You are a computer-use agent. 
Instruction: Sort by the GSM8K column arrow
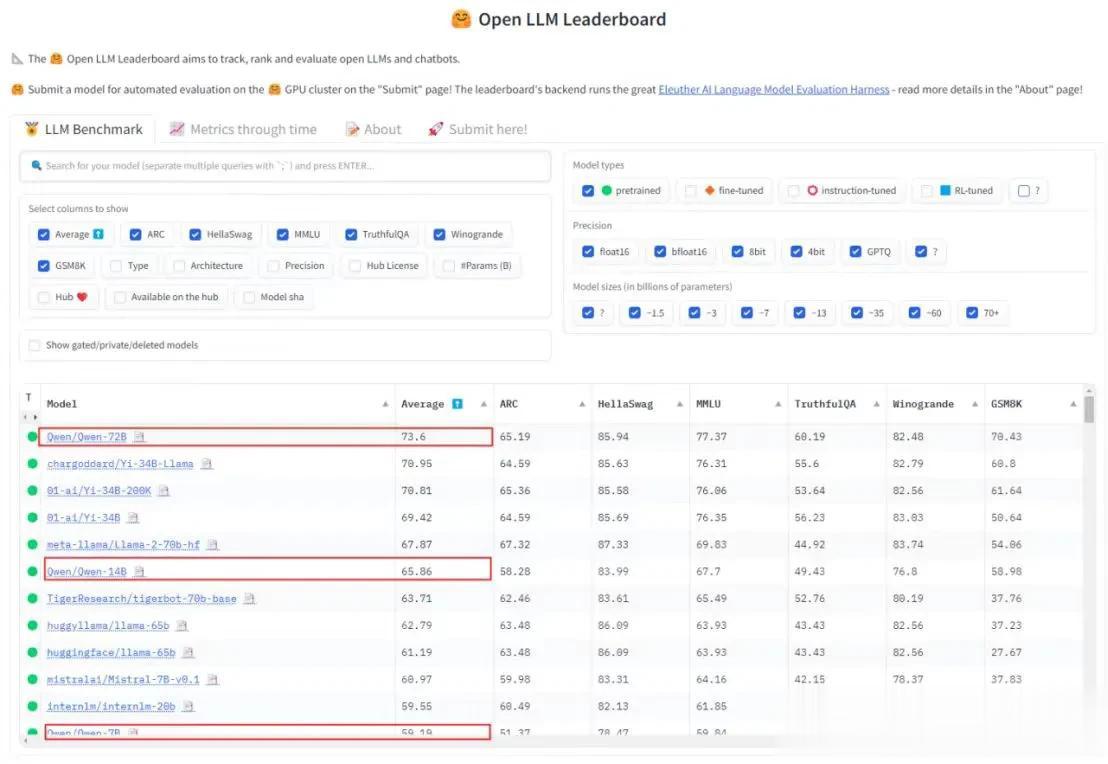(x=1073, y=404)
